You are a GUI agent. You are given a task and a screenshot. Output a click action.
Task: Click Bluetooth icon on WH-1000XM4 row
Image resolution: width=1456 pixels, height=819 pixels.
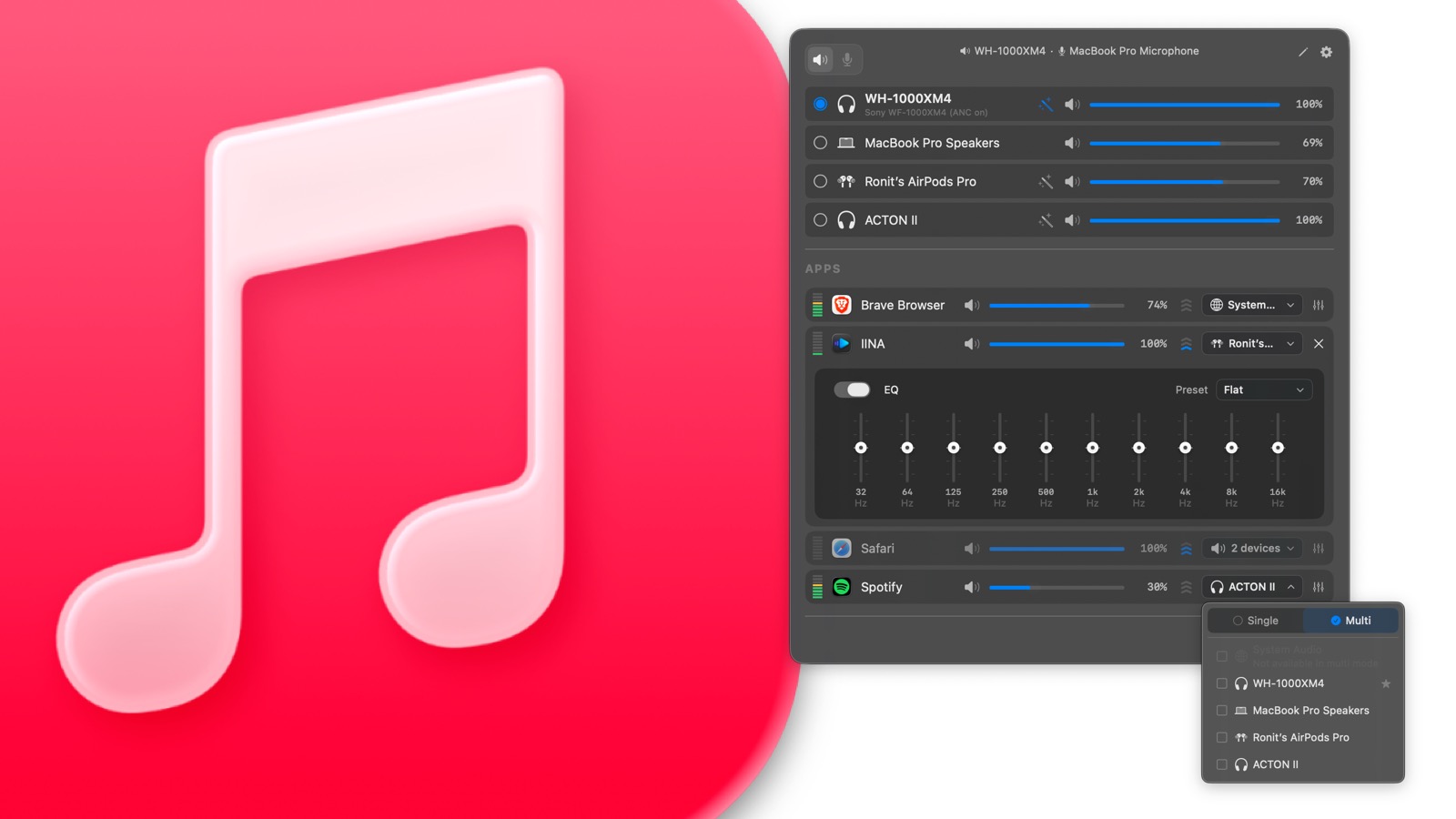pyautogui.click(x=1046, y=105)
